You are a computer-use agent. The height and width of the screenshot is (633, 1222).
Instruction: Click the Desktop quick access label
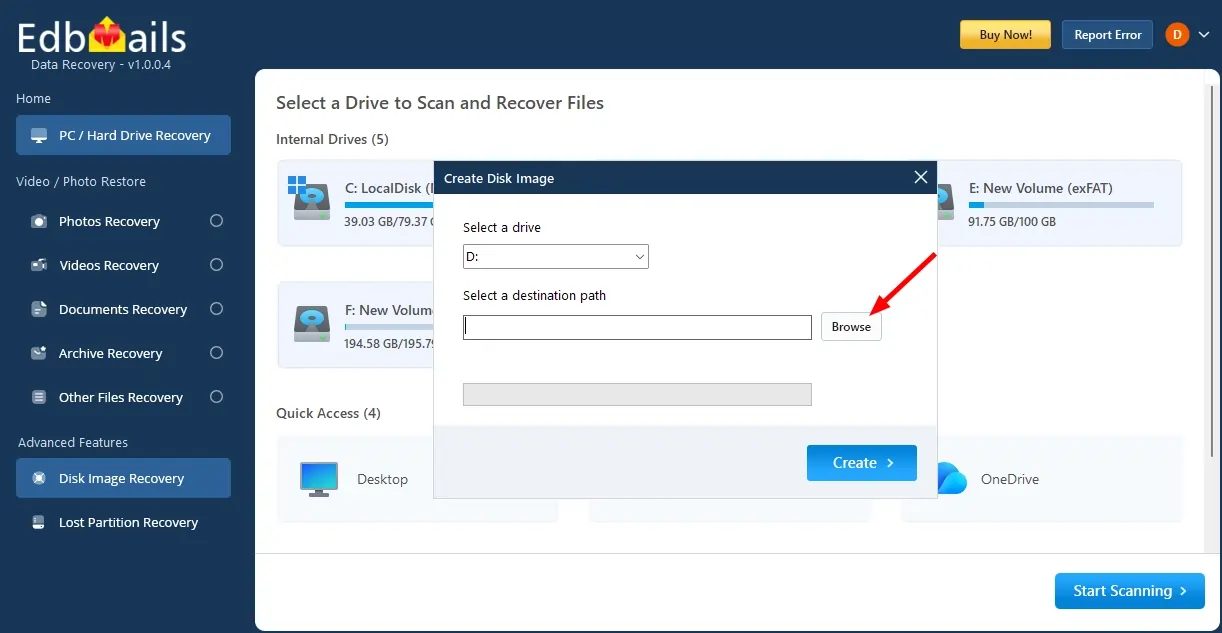(382, 479)
